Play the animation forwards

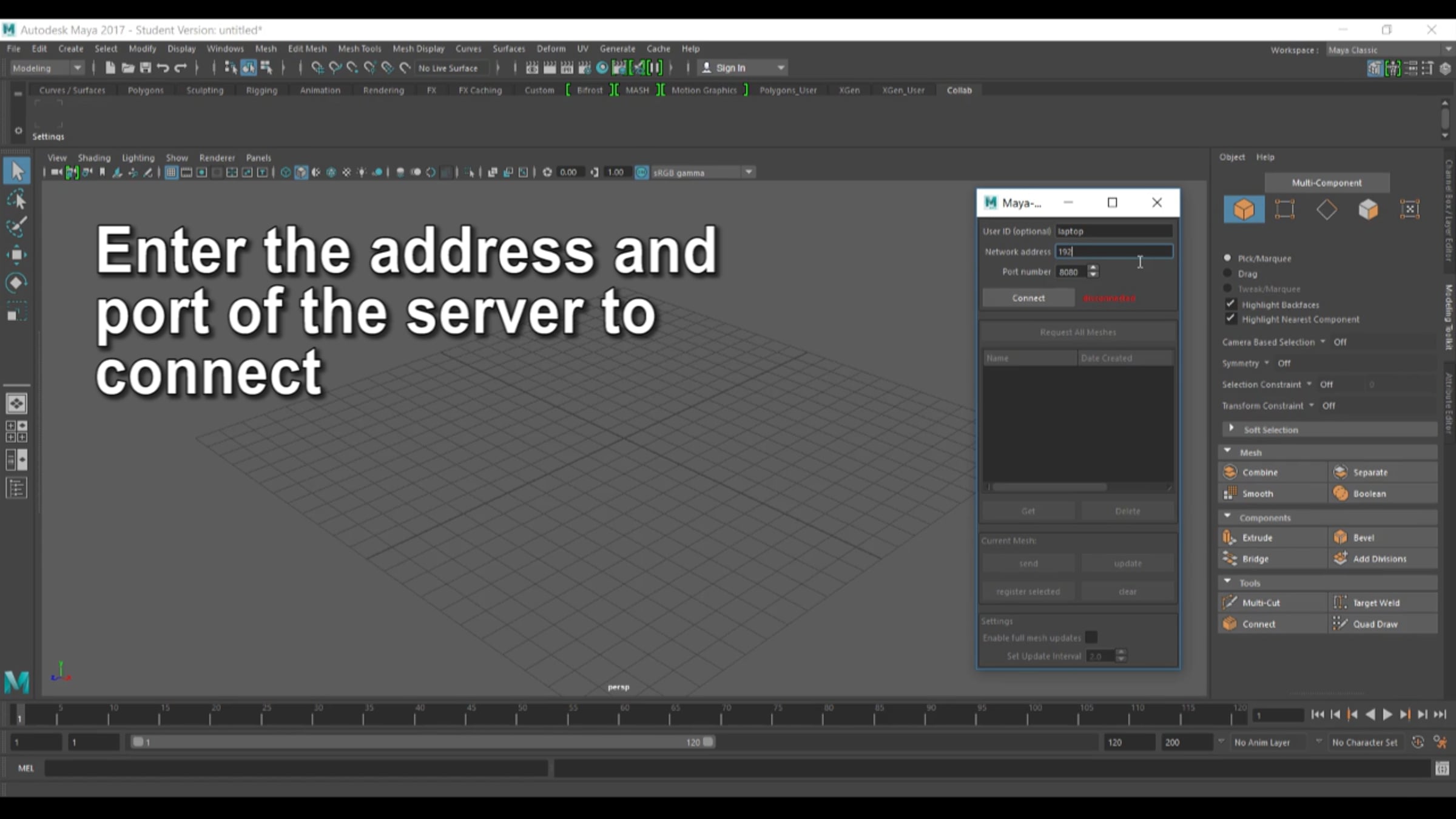1387,715
